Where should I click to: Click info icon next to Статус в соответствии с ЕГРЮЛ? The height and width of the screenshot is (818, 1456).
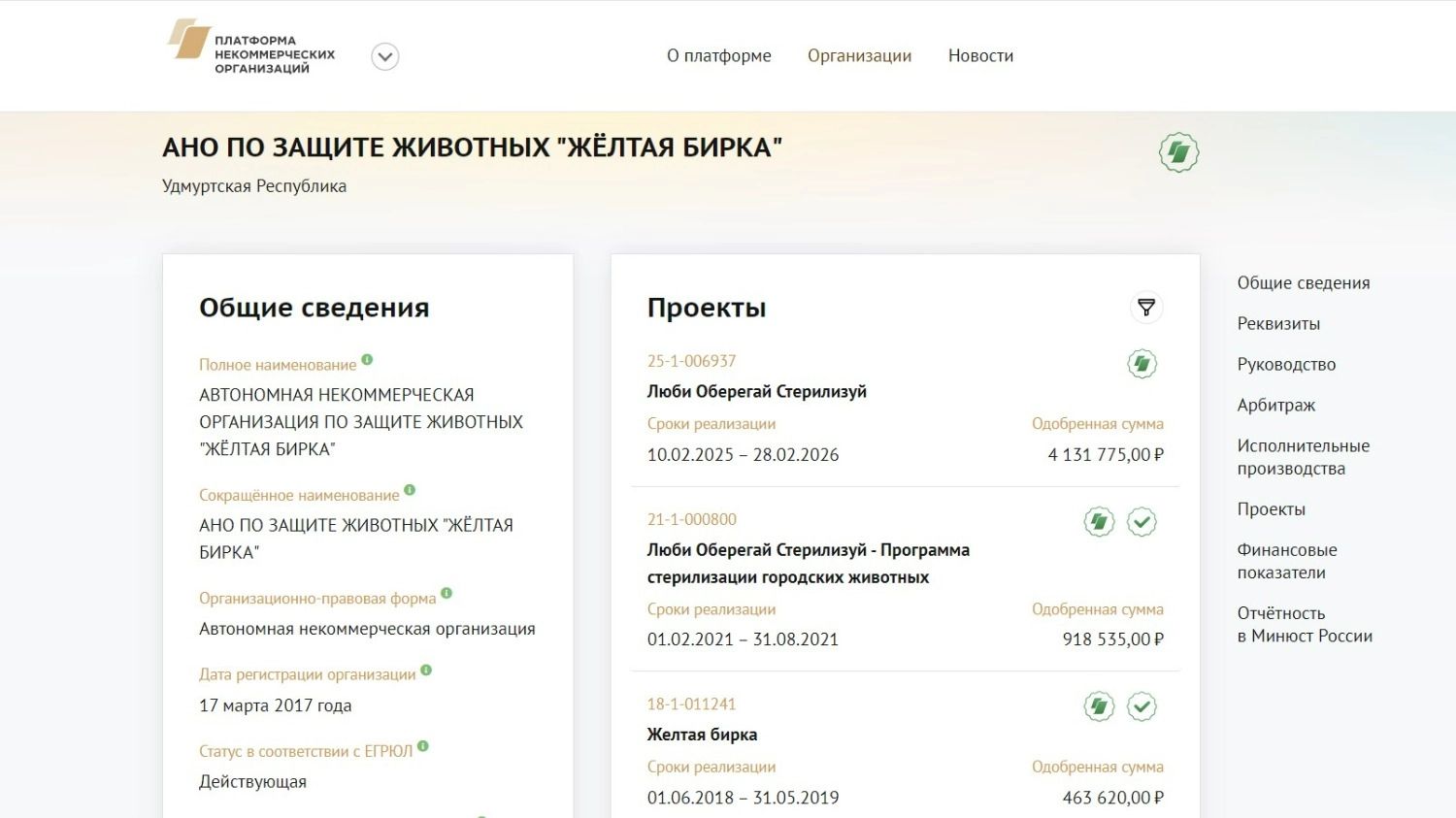pos(423,746)
